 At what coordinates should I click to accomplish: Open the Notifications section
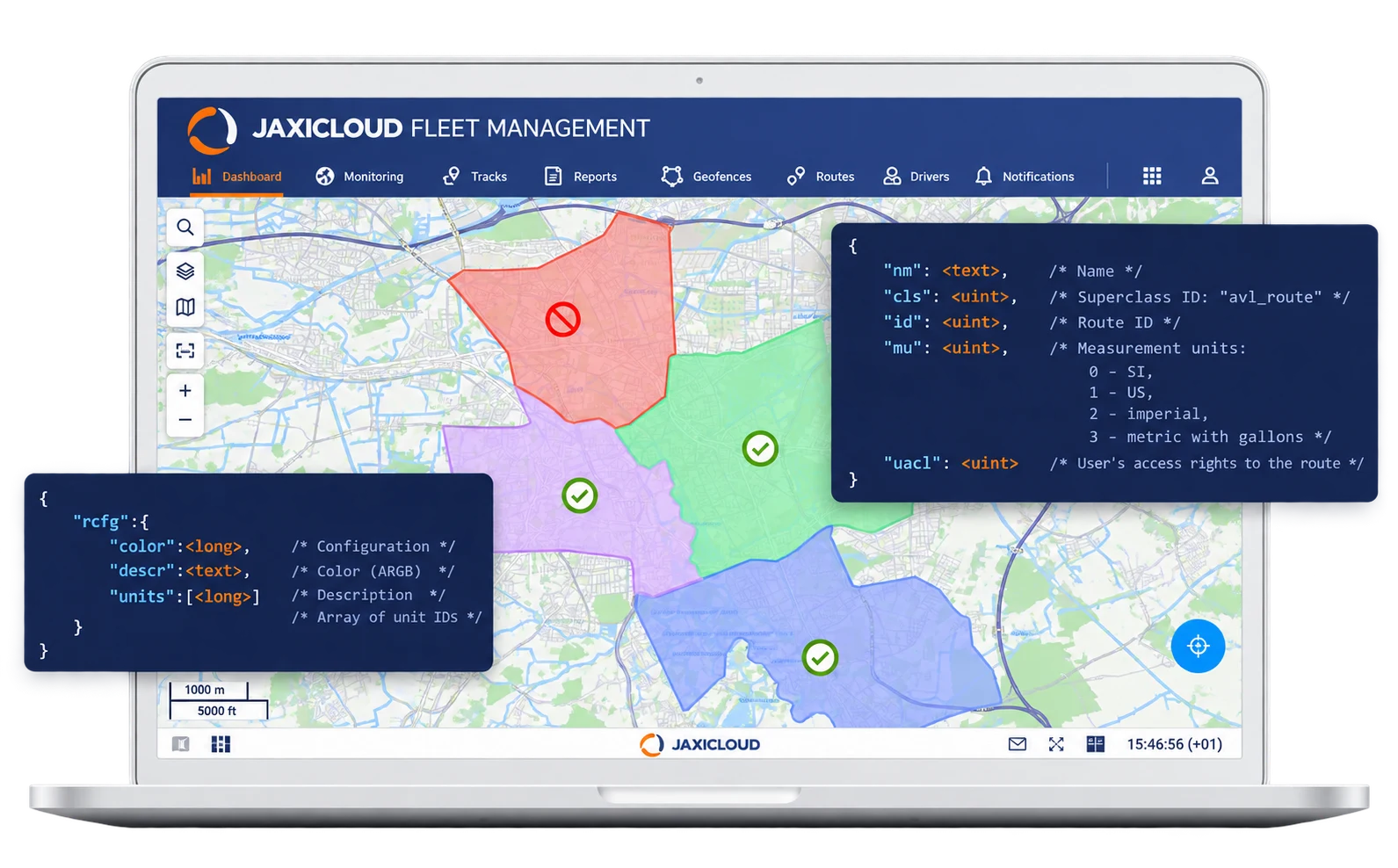1025,177
